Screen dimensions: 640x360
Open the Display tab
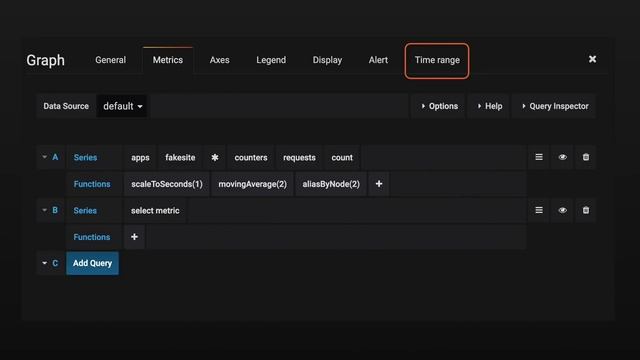pos(327,60)
